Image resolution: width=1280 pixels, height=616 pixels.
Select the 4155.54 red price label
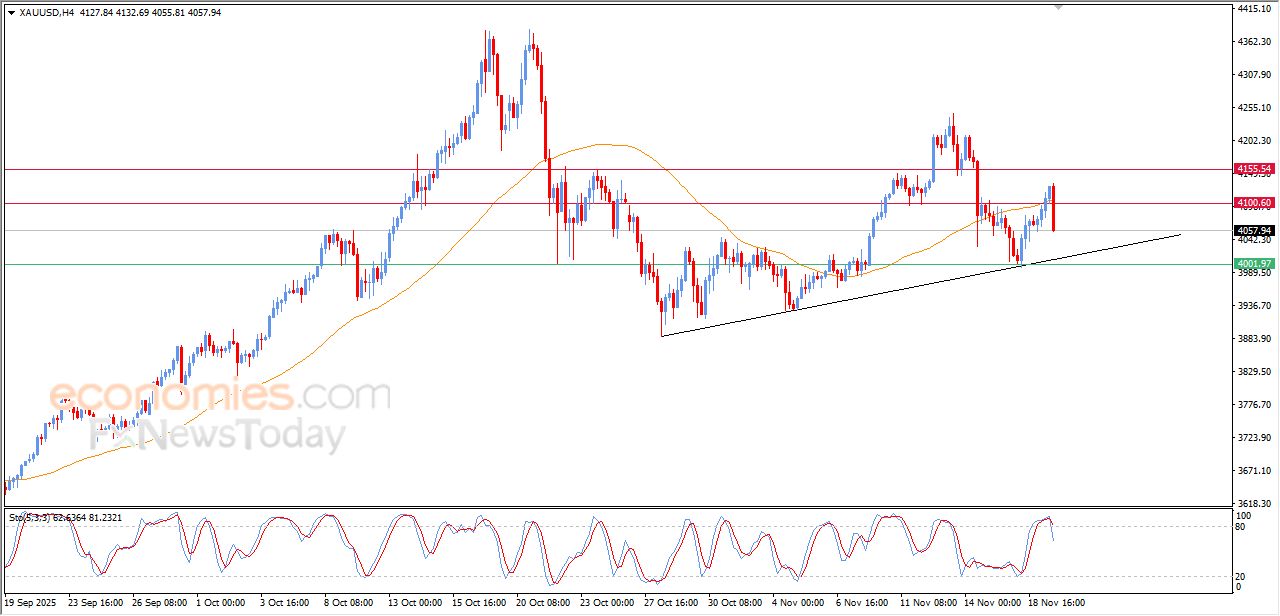coord(1253,169)
